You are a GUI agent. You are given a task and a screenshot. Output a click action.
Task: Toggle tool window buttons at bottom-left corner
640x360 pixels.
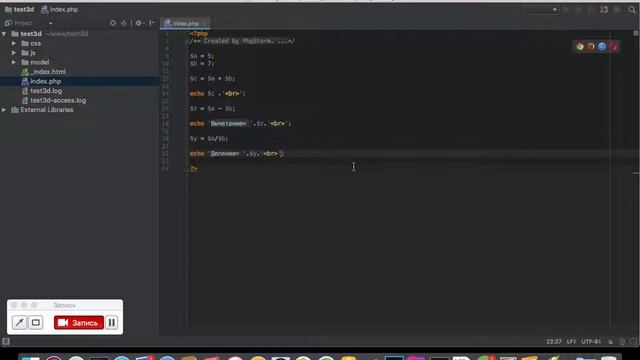click(6, 341)
